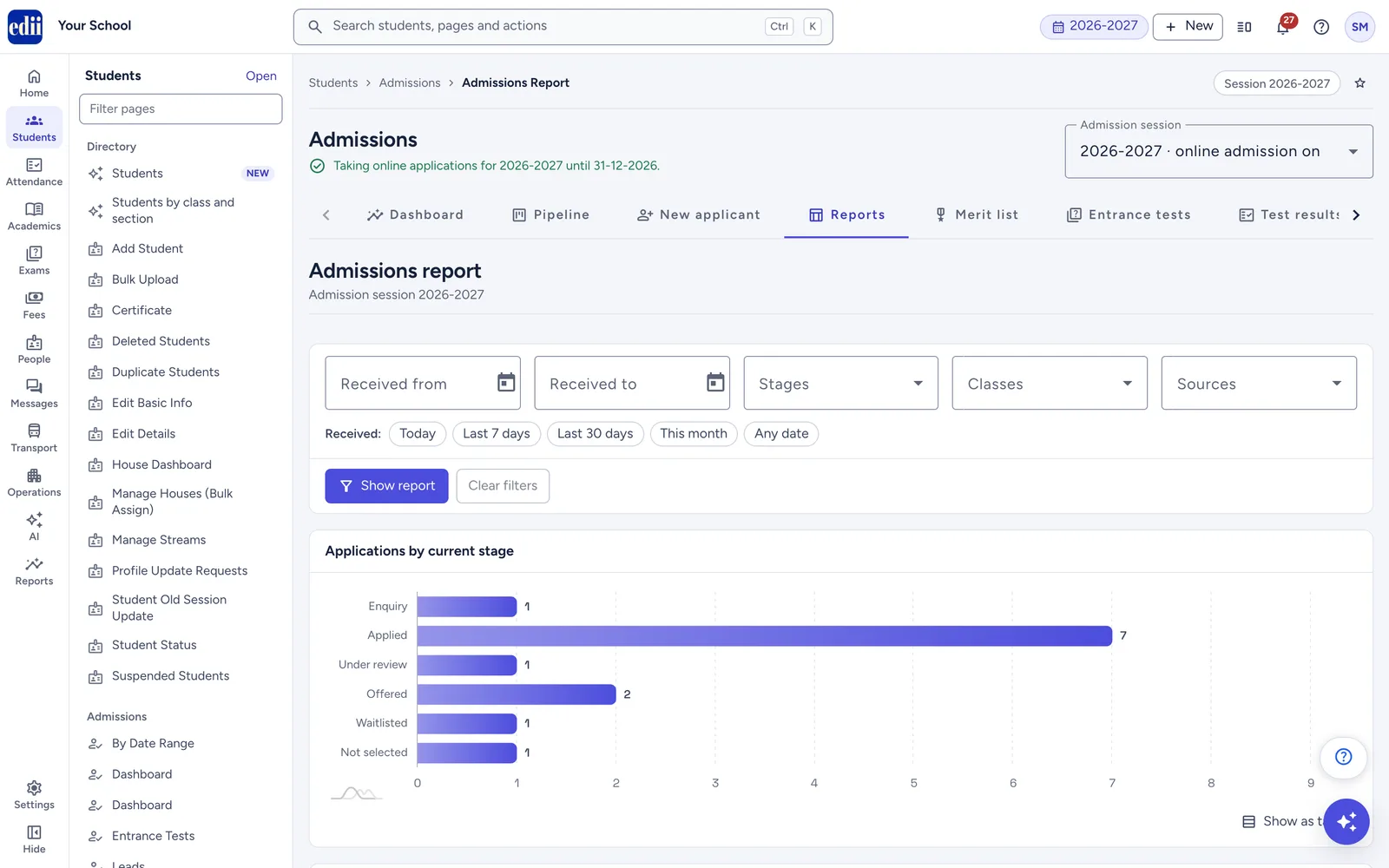Image resolution: width=1389 pixels, height=868 pixels.
Task: Open Home in the left sidebar
Action: 34,83
